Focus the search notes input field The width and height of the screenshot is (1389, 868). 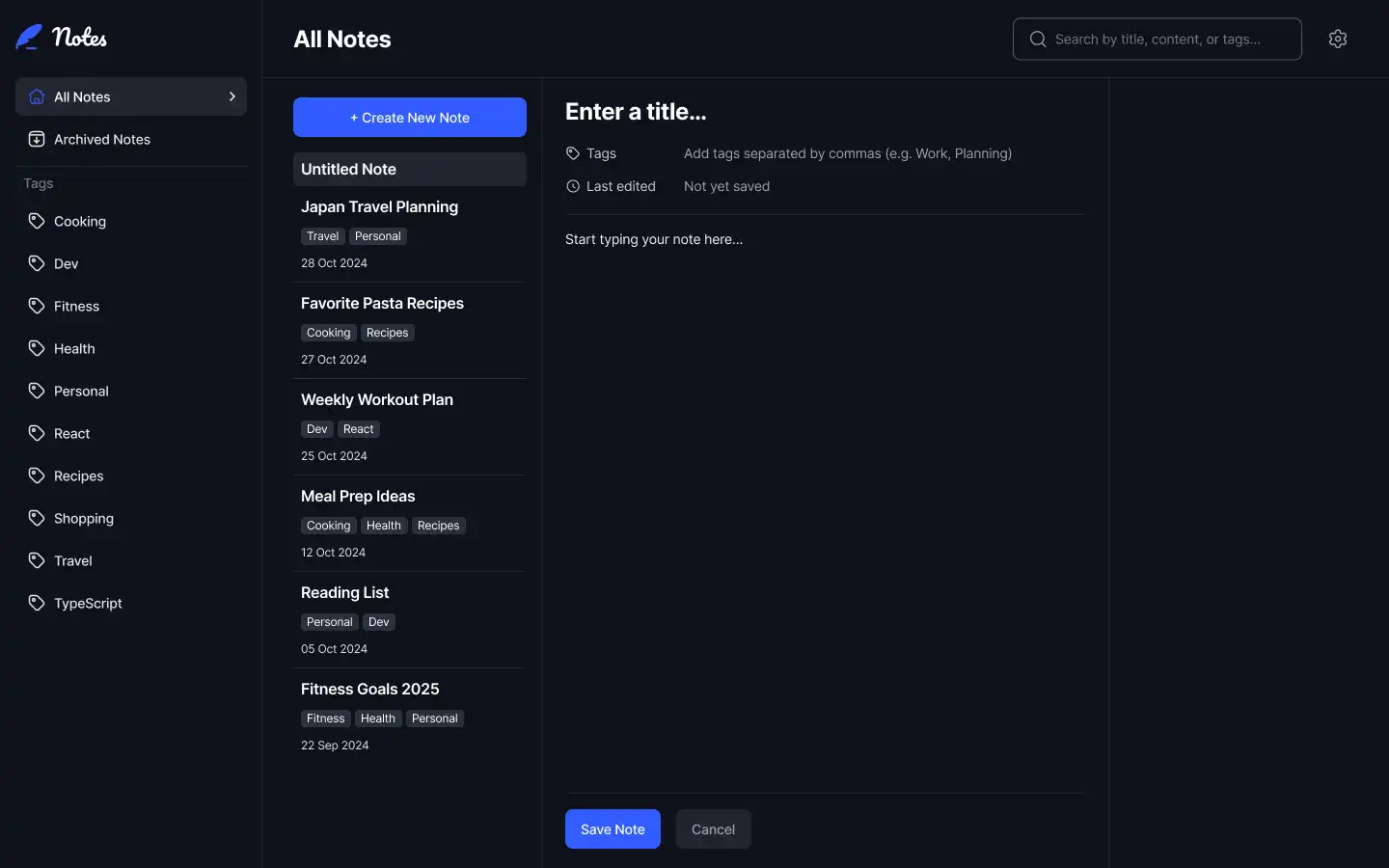pos(1167,39)
